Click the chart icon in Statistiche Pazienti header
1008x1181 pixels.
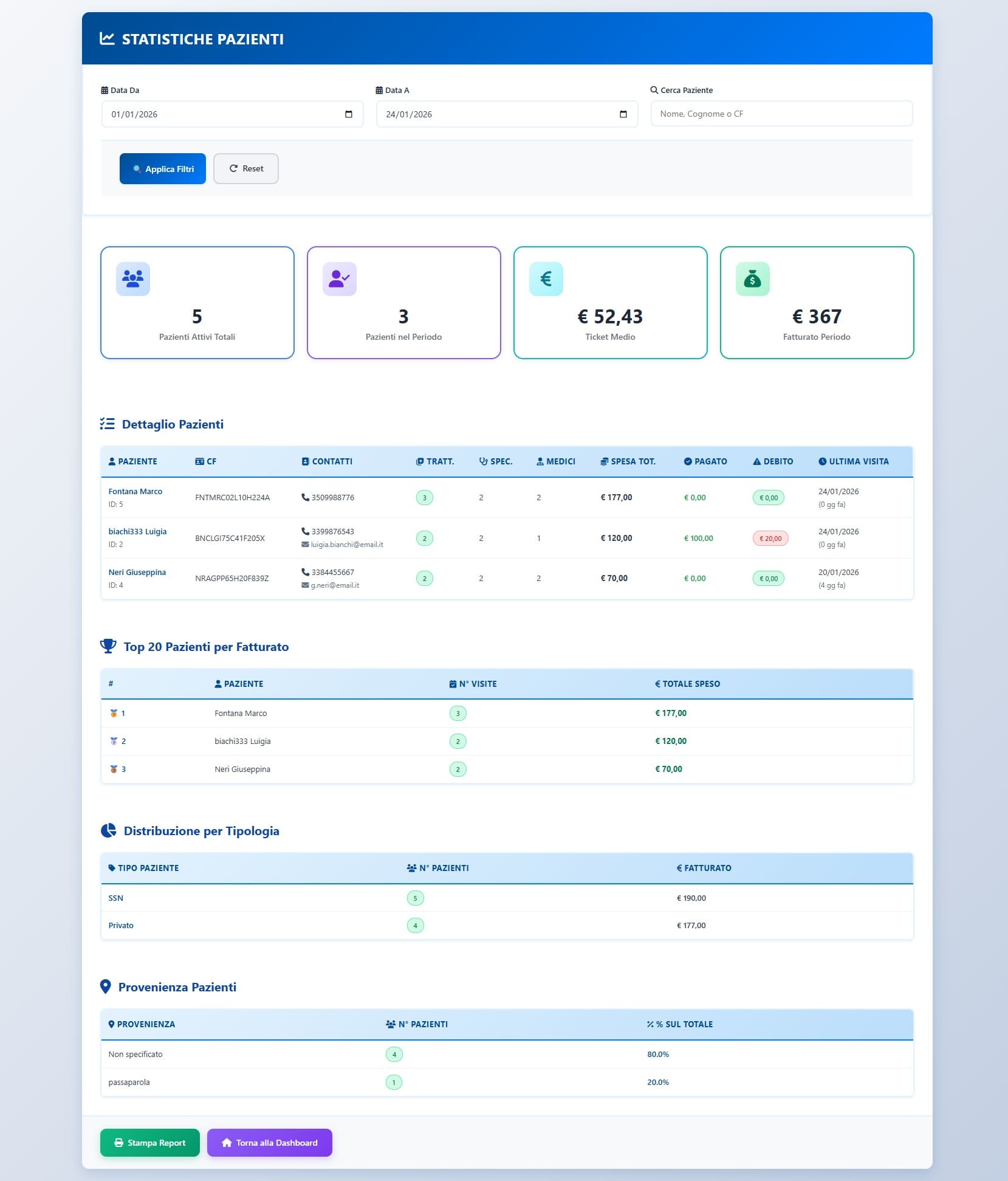(x=107, y=39)
